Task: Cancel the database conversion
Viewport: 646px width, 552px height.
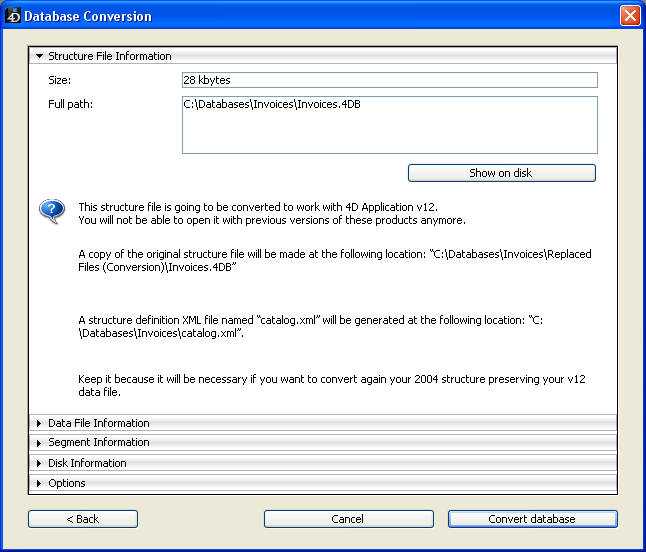Action: pyautogui.click(x=348, y=519)
